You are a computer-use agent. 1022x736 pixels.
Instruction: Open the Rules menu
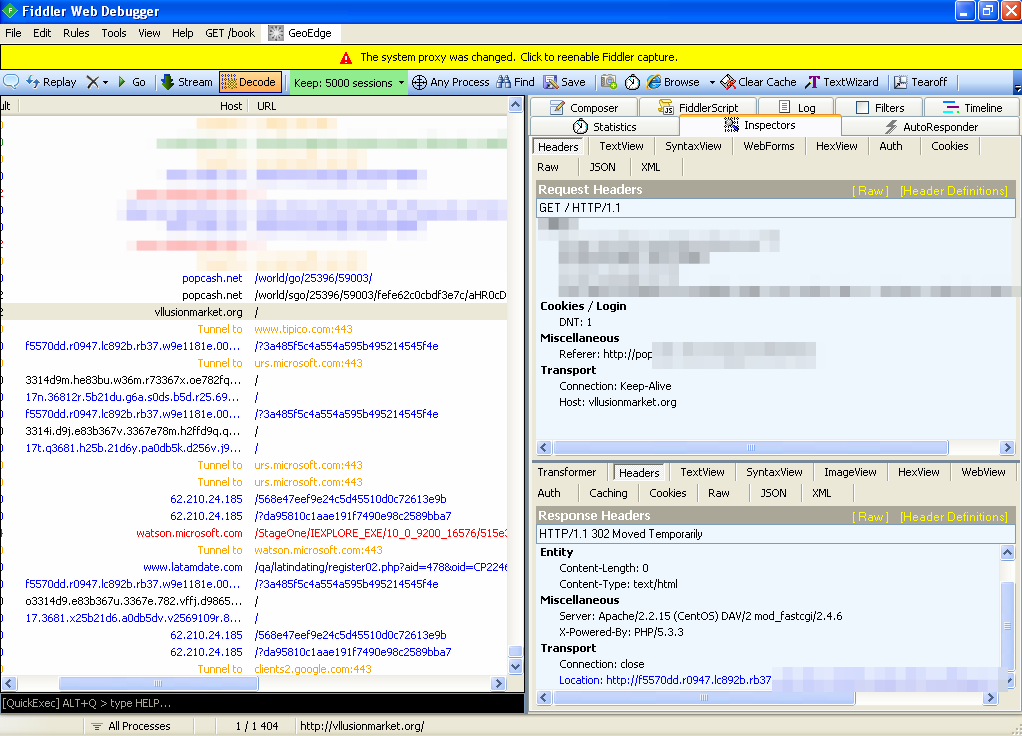[x=76, y=33]
